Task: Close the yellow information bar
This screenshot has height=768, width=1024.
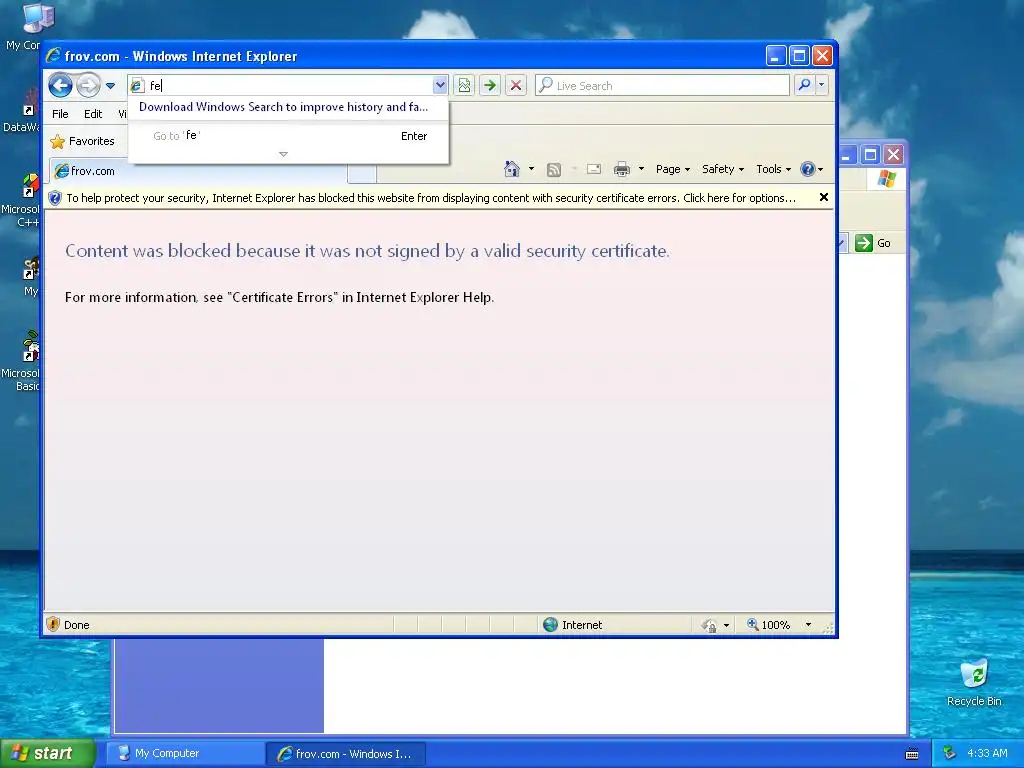Action: pos(824,197)
